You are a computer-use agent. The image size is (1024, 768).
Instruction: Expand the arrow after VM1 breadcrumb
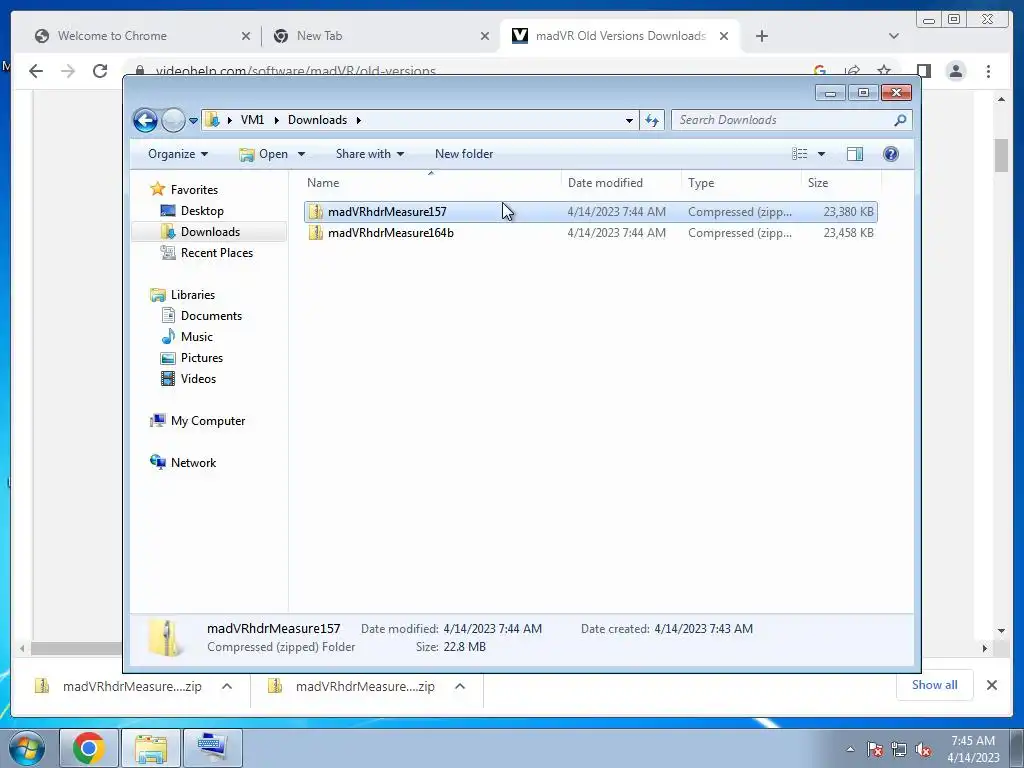276,120
